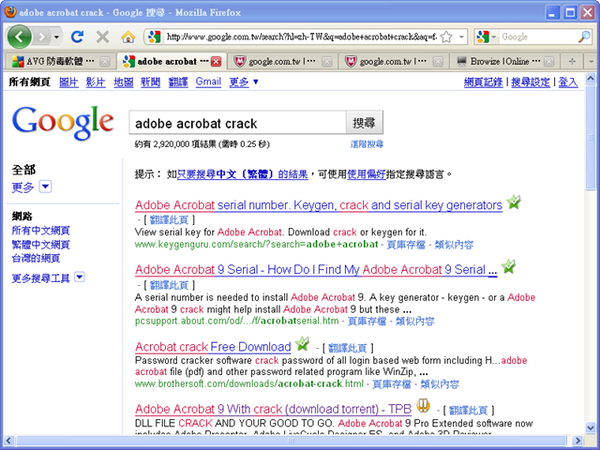Image resolution: width=600 pixels, height=450 pixels.
Task: Click 只要搜尋中文（繁體）的結果 link
Action: [x=242, y=174]
